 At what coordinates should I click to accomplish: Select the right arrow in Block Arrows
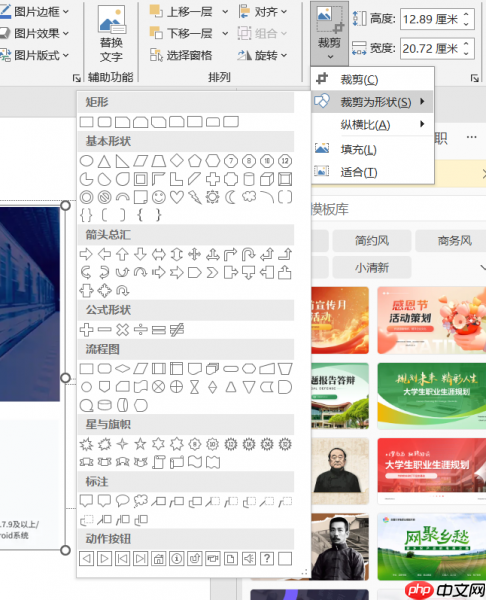[x=86, y=254]
